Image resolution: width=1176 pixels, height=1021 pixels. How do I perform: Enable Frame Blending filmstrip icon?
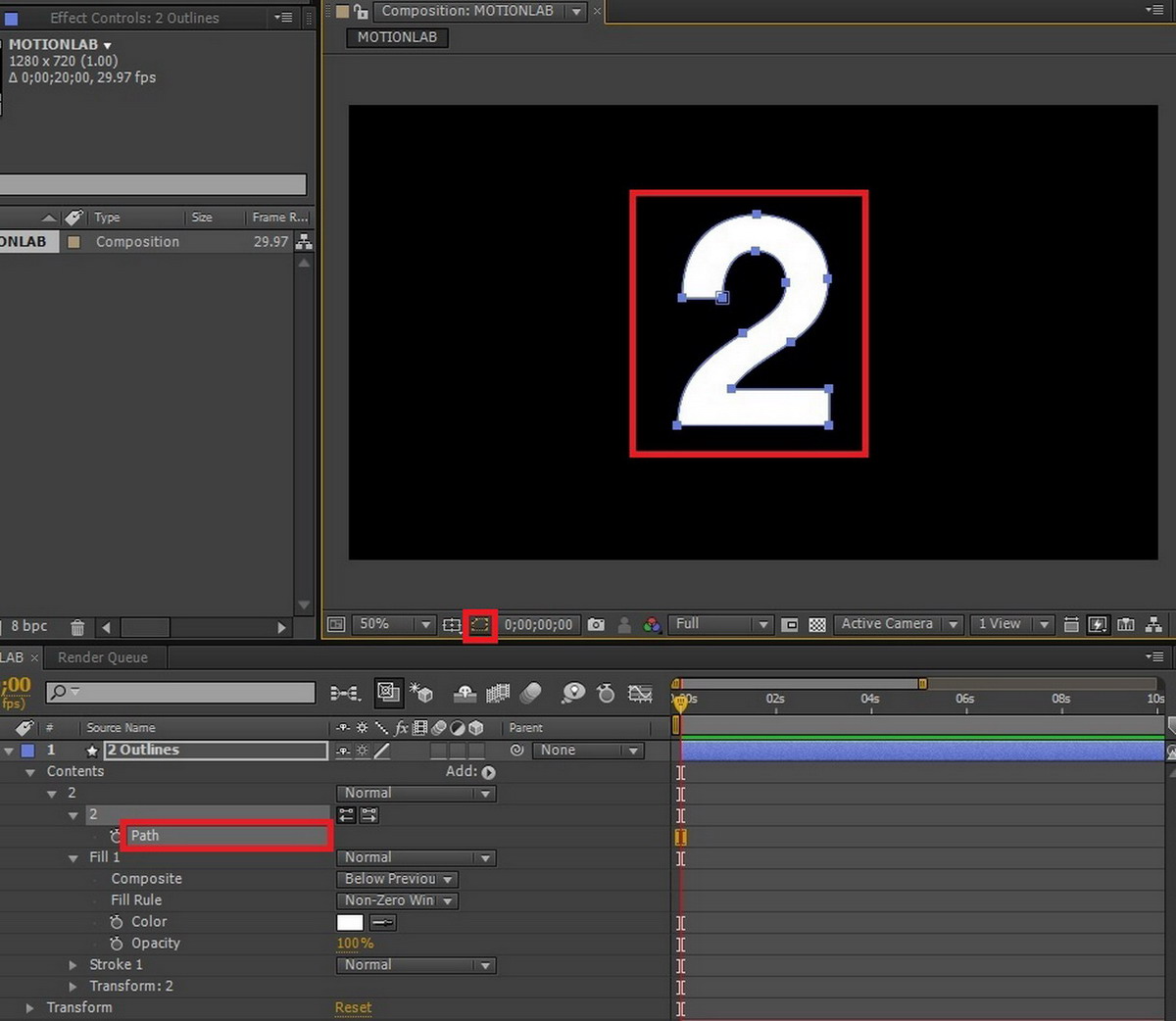coord(498,694)
